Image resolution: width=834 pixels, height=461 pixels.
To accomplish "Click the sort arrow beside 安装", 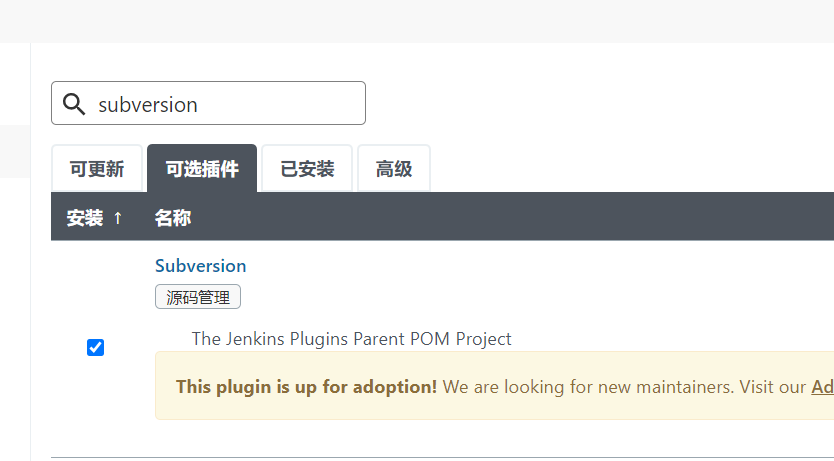I will point(118,217).
